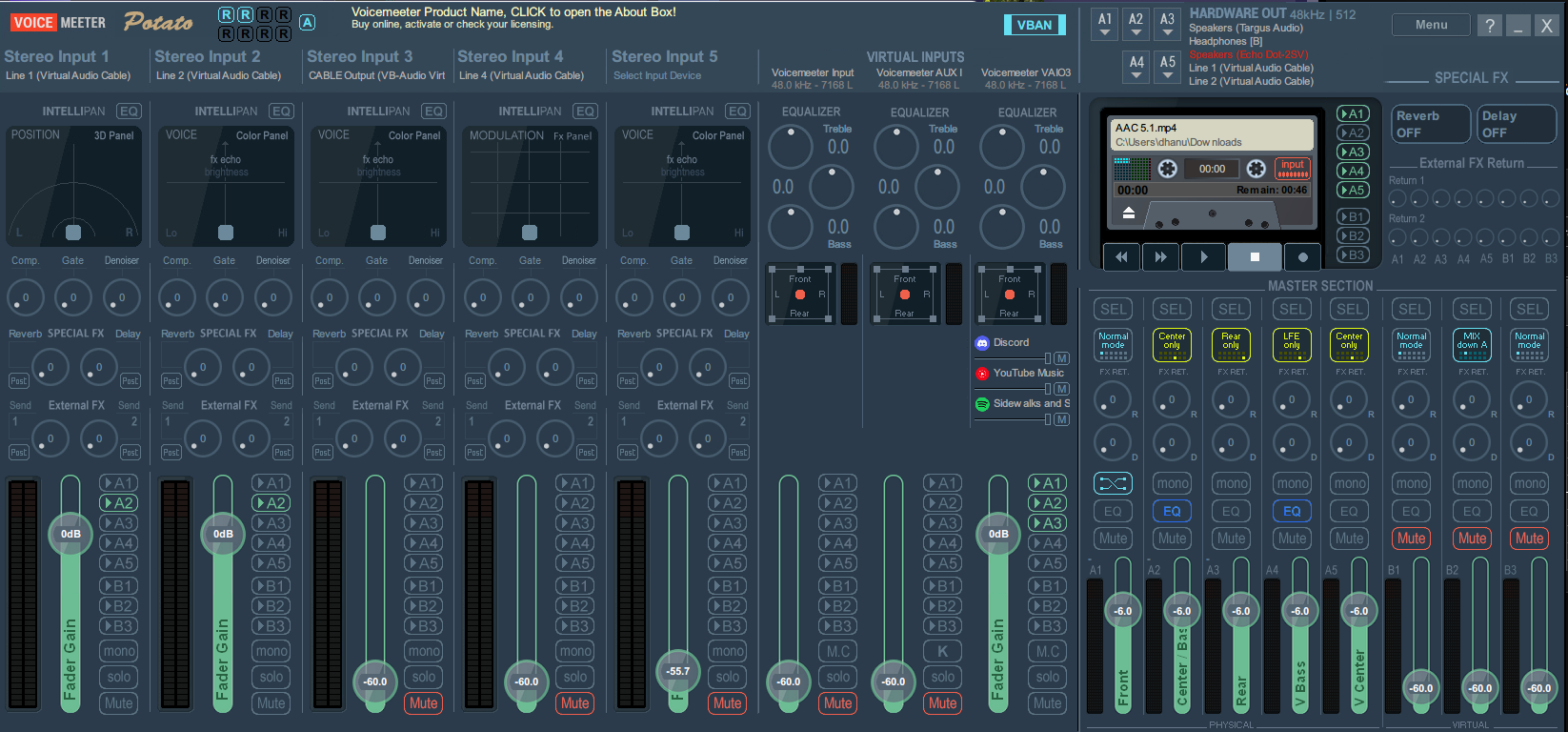1568x732 pixels.
Task: Click the eject icon on the cassette
Action: 1129,213
